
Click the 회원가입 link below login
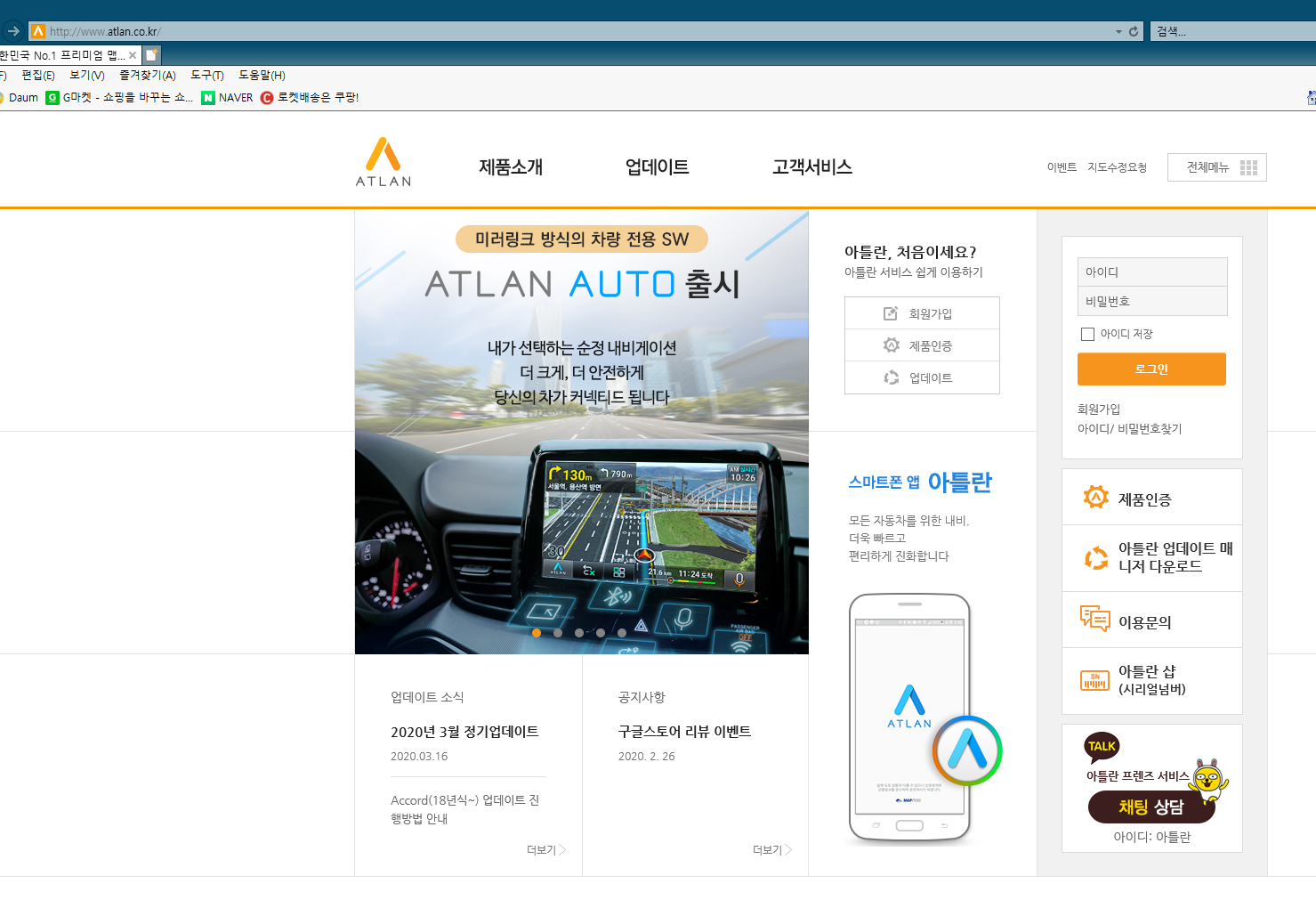tap(1099, 409)
